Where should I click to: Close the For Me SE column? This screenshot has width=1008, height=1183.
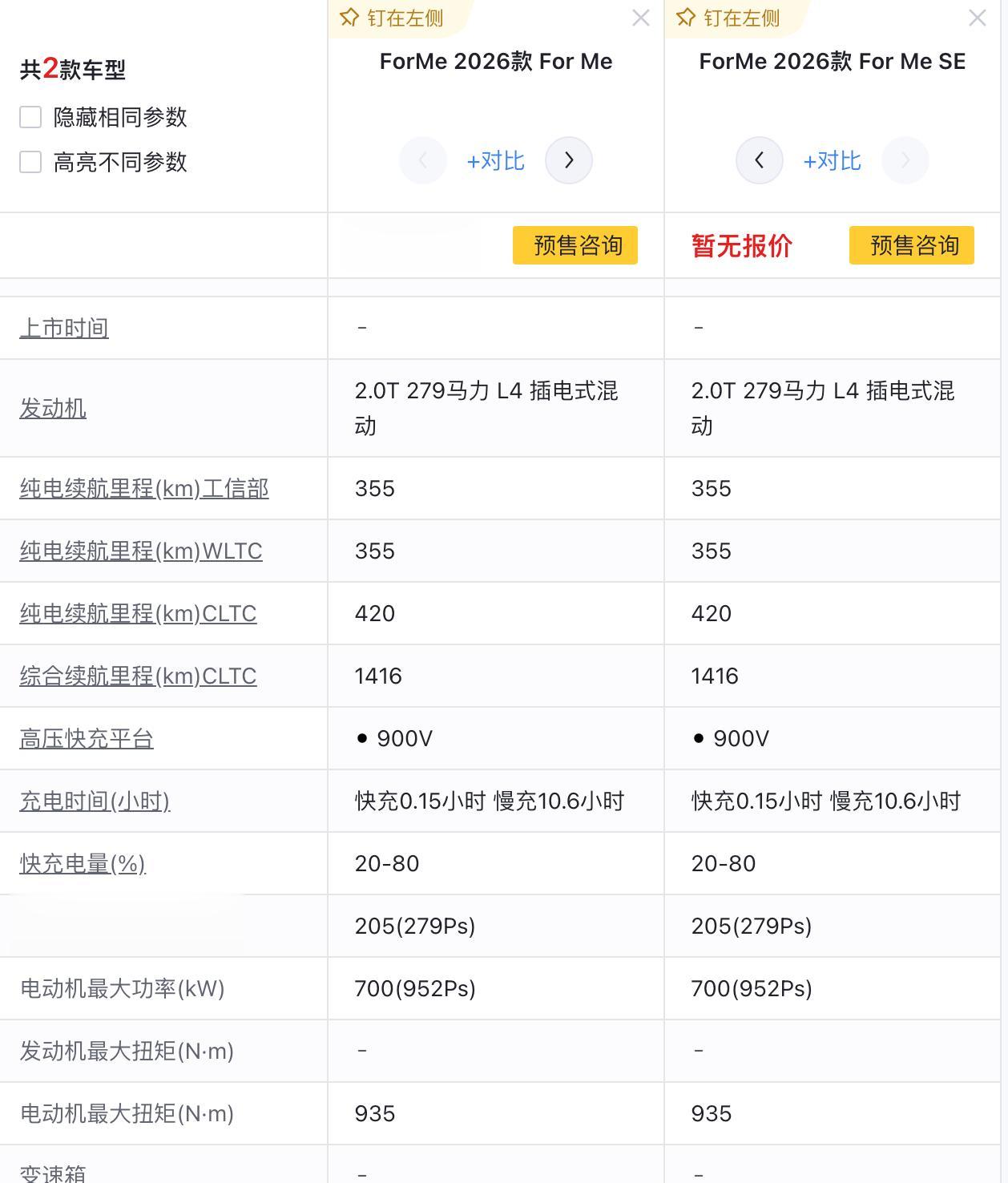click(978, 18)
